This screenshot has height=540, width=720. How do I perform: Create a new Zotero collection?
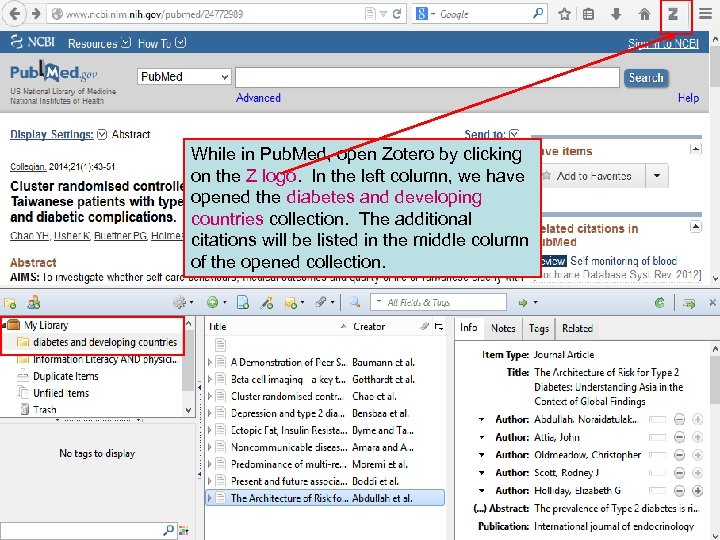pyautogui.click(x=10, y=303)
